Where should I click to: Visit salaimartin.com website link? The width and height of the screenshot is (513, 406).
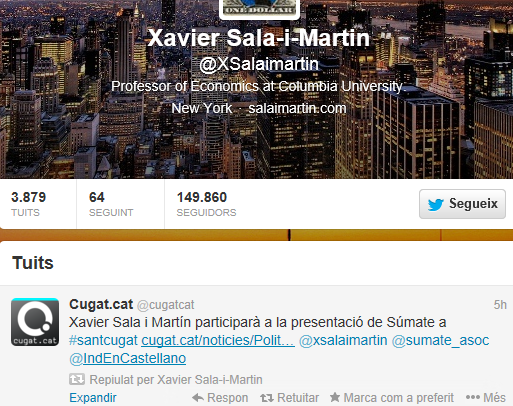click(x=297, y=108)
